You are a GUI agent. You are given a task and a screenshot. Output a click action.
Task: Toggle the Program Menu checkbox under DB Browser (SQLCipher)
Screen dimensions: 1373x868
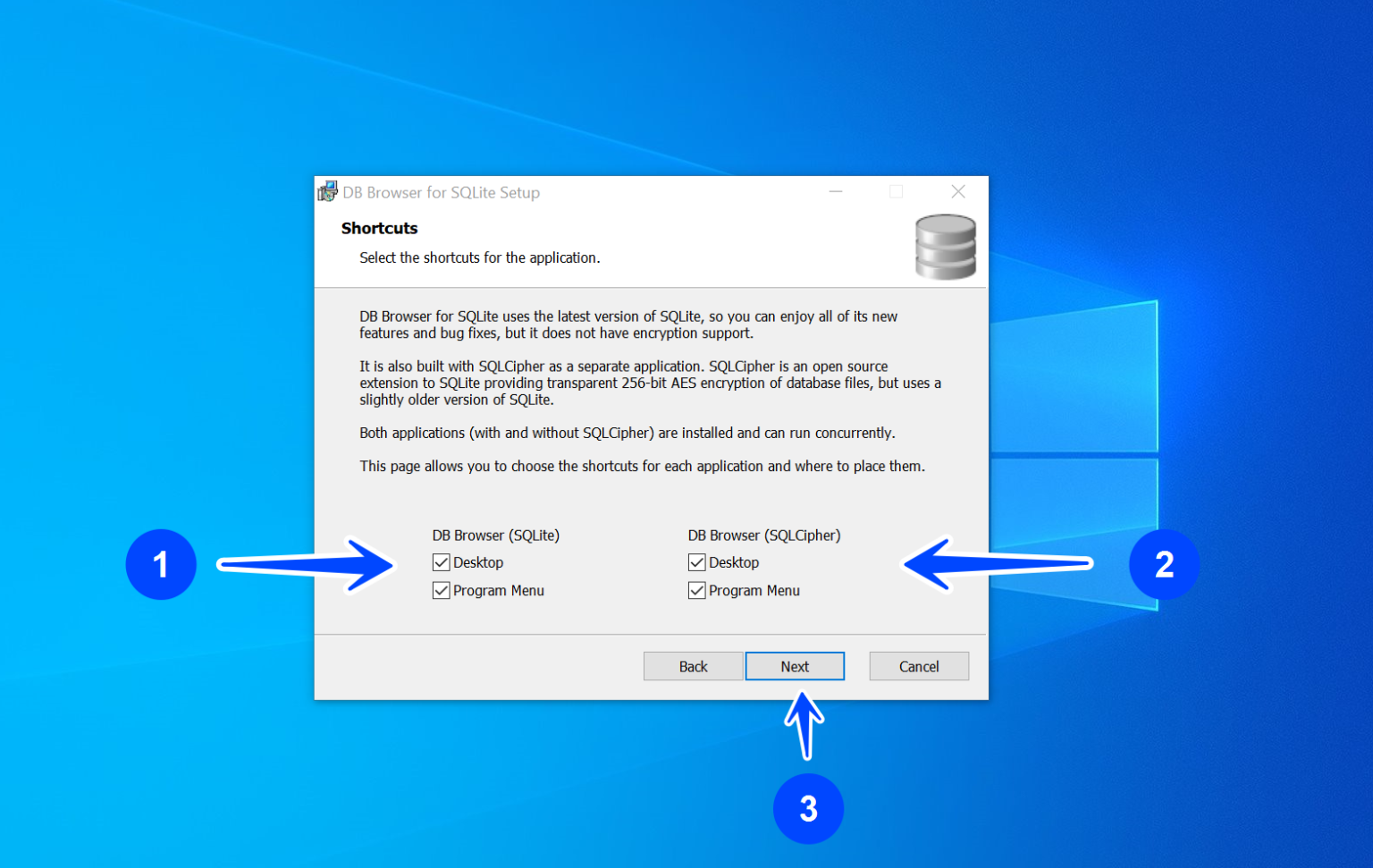(697, 591)
